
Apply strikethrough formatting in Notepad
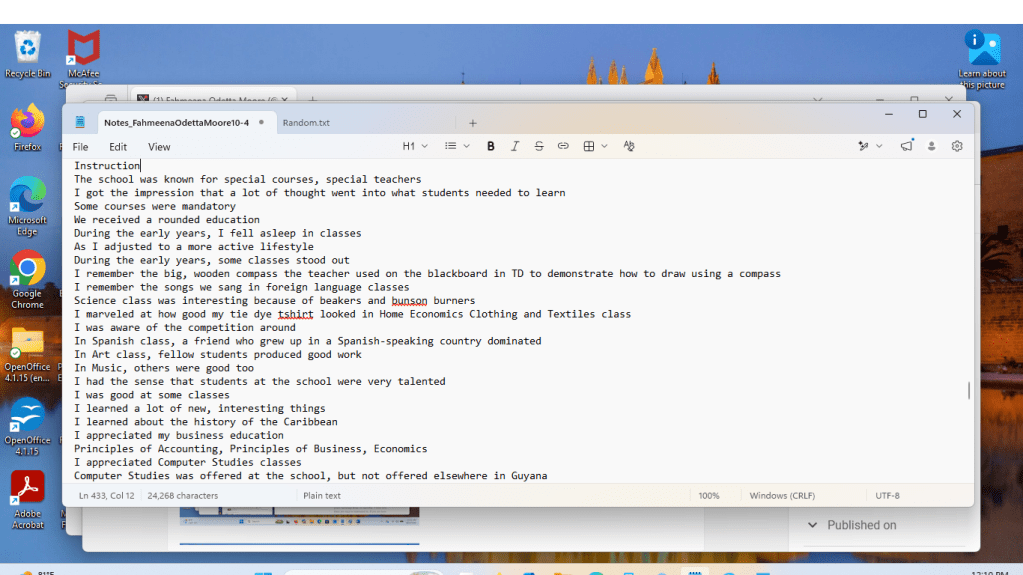(539, 146)
